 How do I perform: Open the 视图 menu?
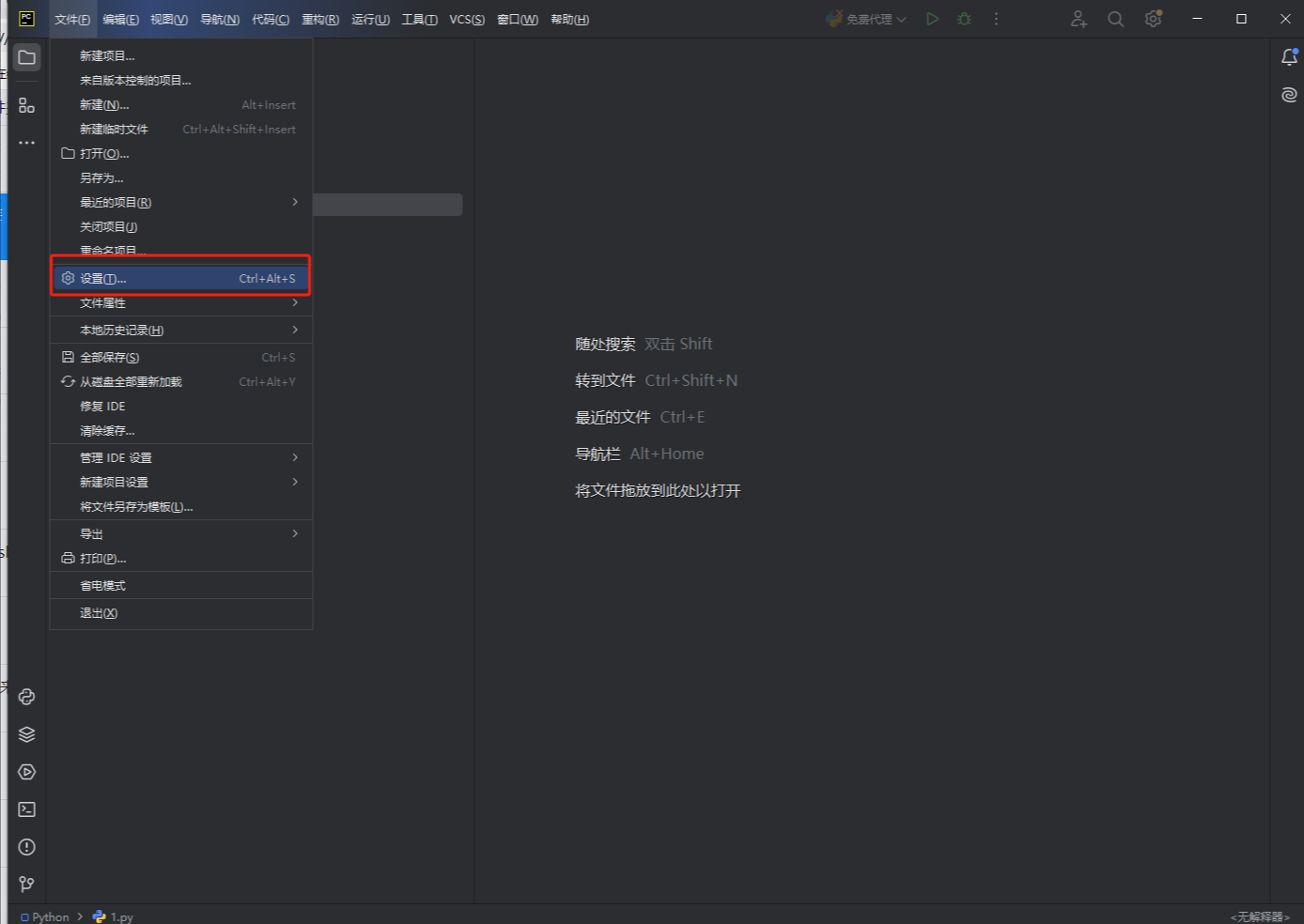click(x=169, y=20)
